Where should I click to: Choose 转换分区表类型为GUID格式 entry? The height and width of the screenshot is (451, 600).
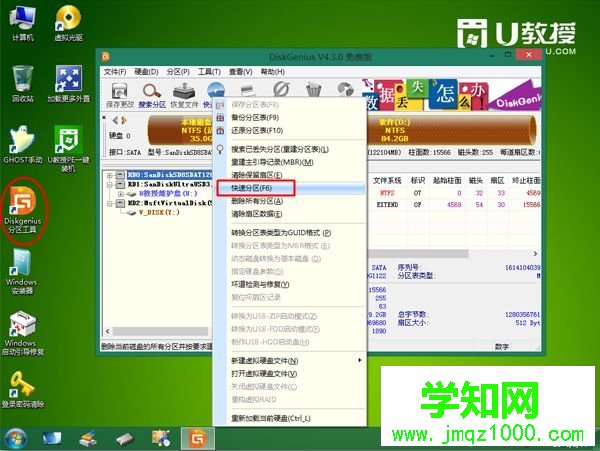291,233
